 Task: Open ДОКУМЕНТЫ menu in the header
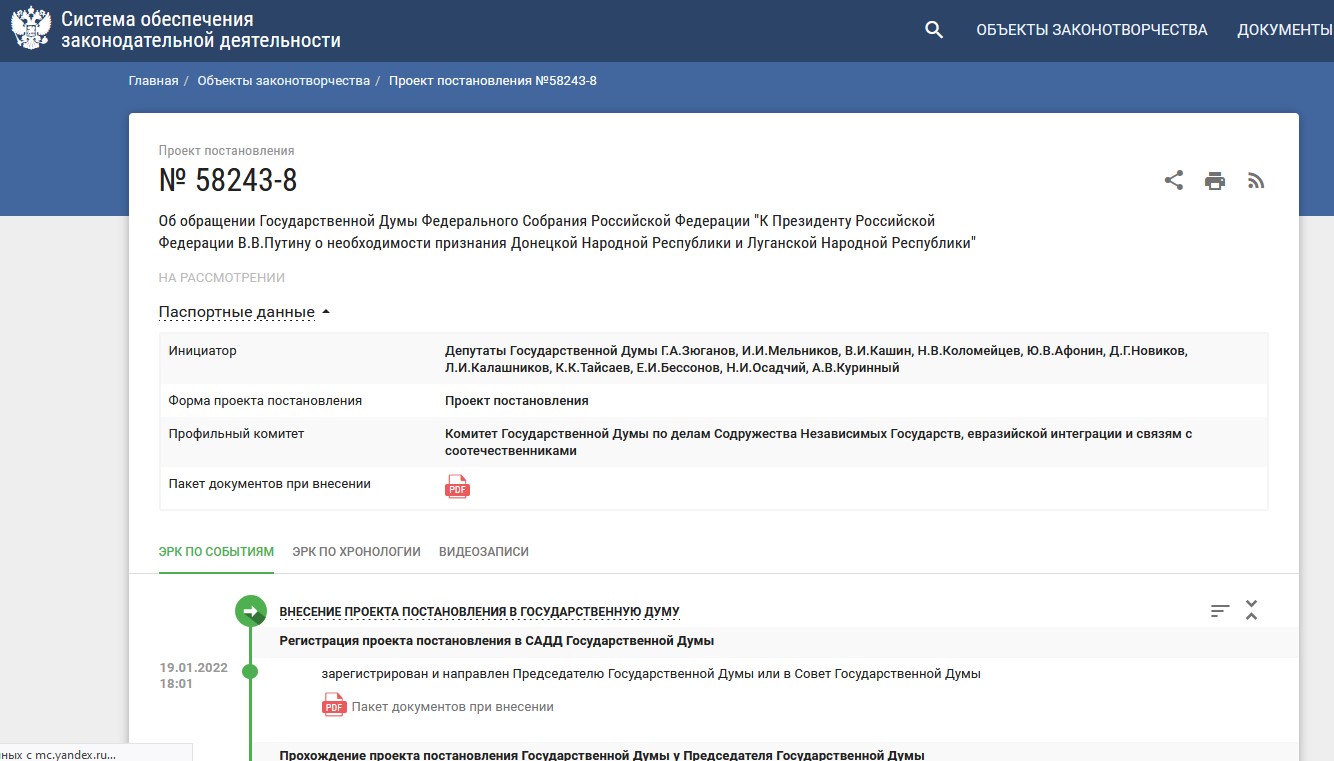click(1285, 30)
